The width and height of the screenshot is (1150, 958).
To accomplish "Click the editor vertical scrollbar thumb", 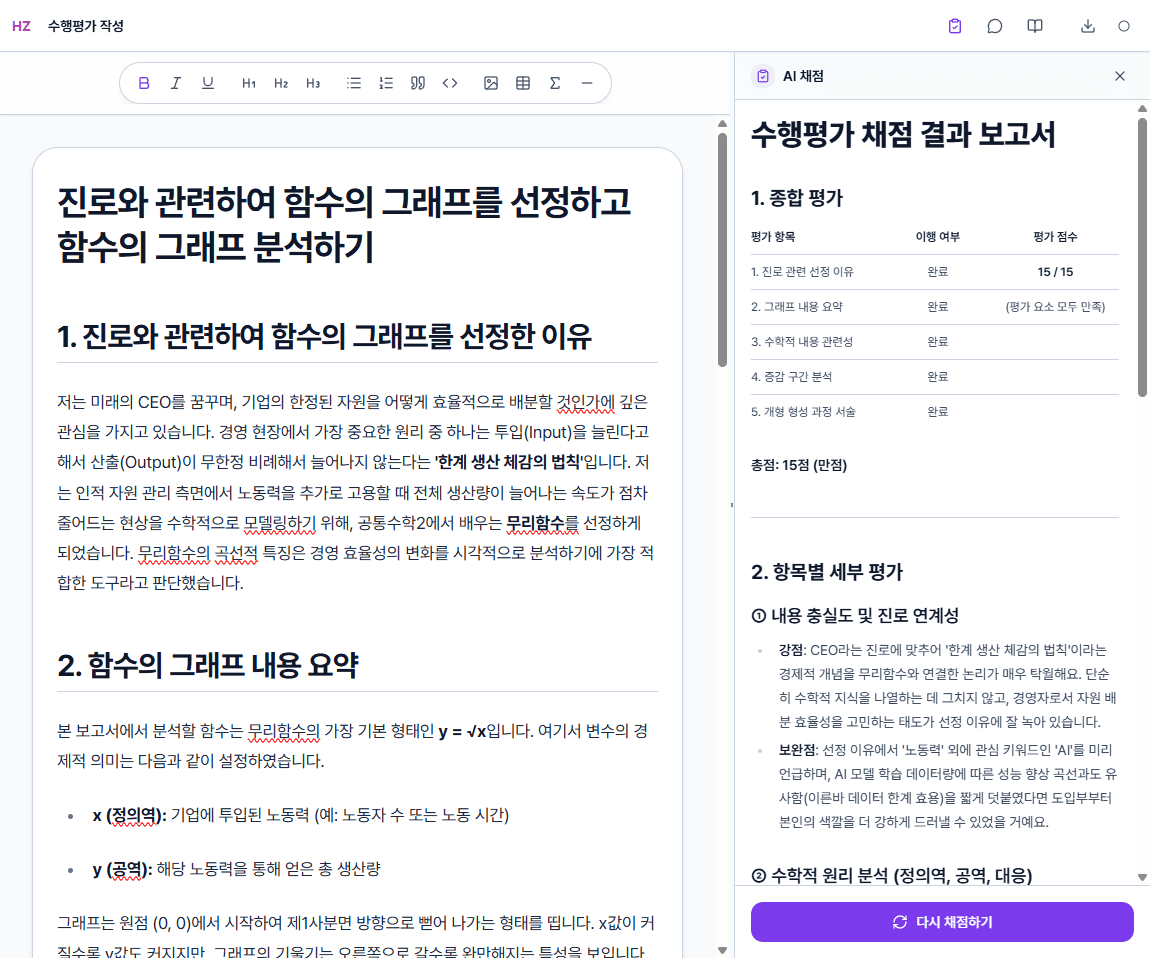I will click(x=722, y=249).
